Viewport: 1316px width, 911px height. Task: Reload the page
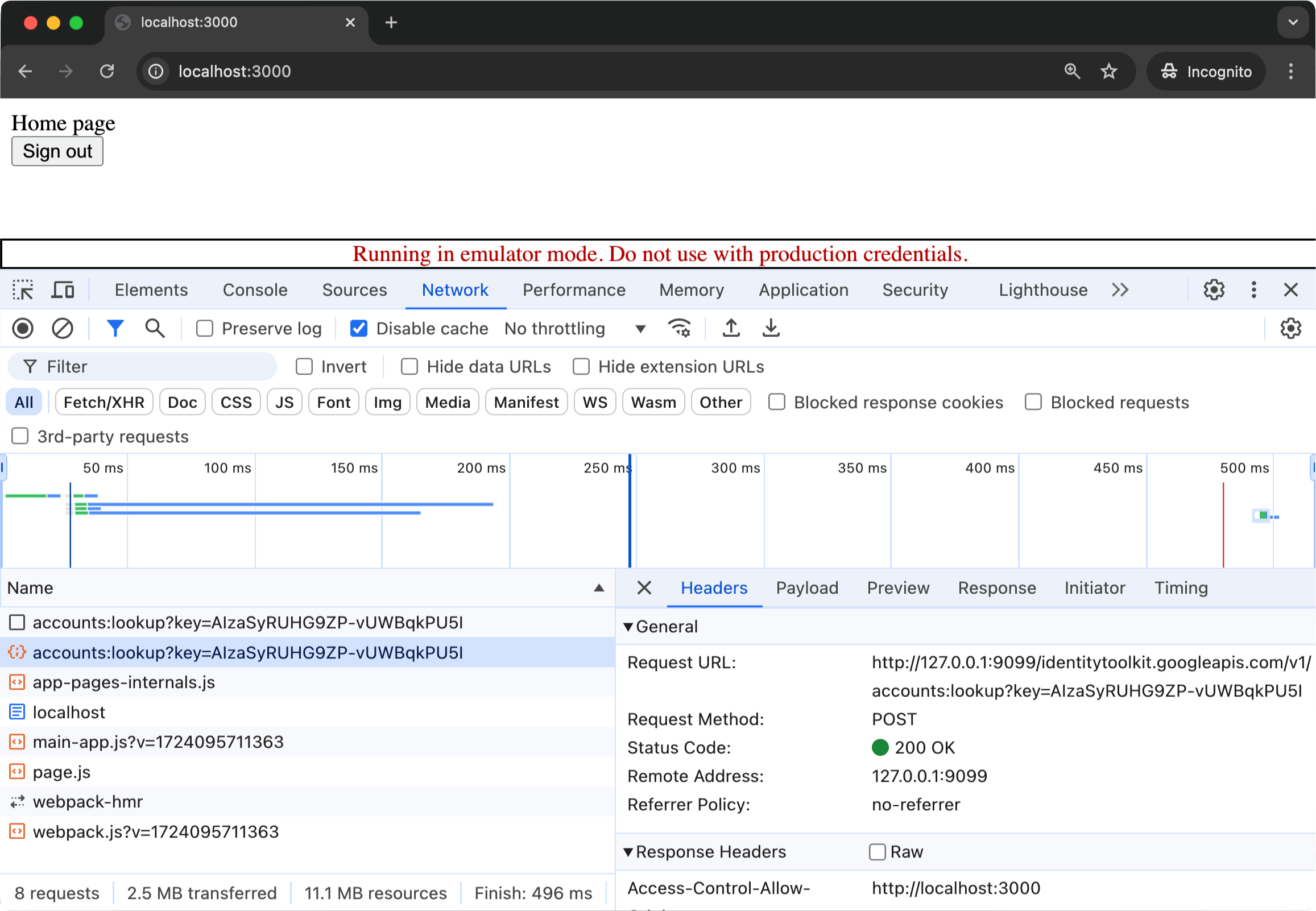tap(107, 71)
